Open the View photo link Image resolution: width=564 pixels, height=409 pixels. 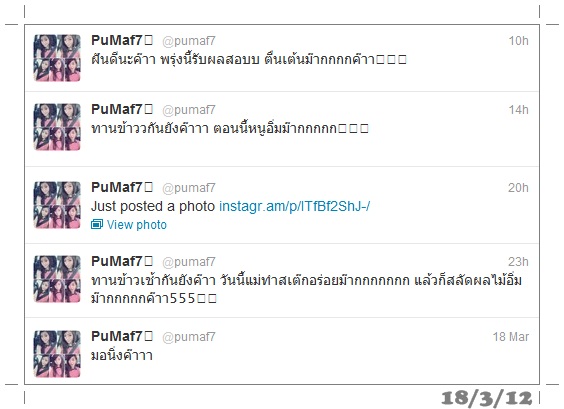(x=137, y=224)
